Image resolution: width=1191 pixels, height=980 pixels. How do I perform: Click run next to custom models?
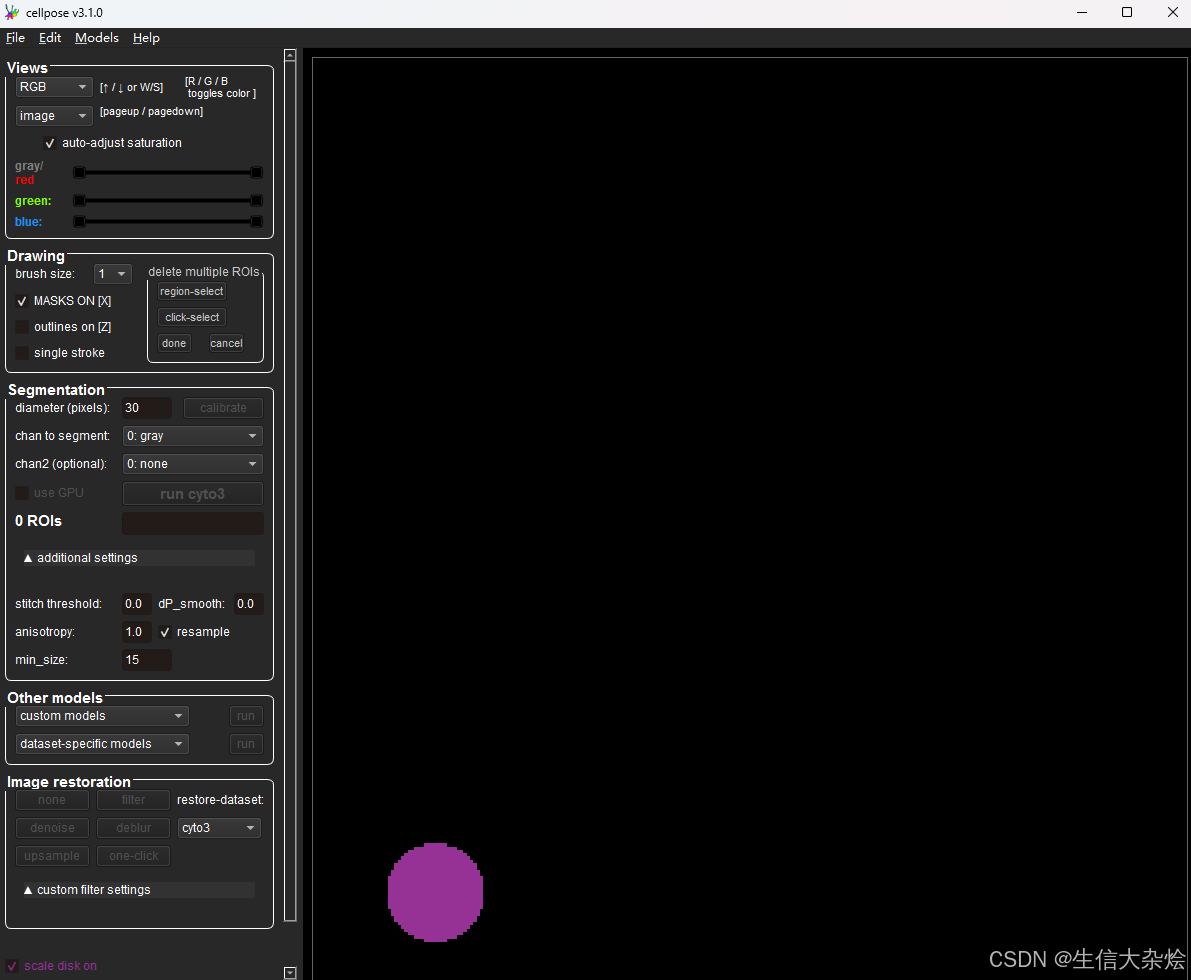coord(246,716)
